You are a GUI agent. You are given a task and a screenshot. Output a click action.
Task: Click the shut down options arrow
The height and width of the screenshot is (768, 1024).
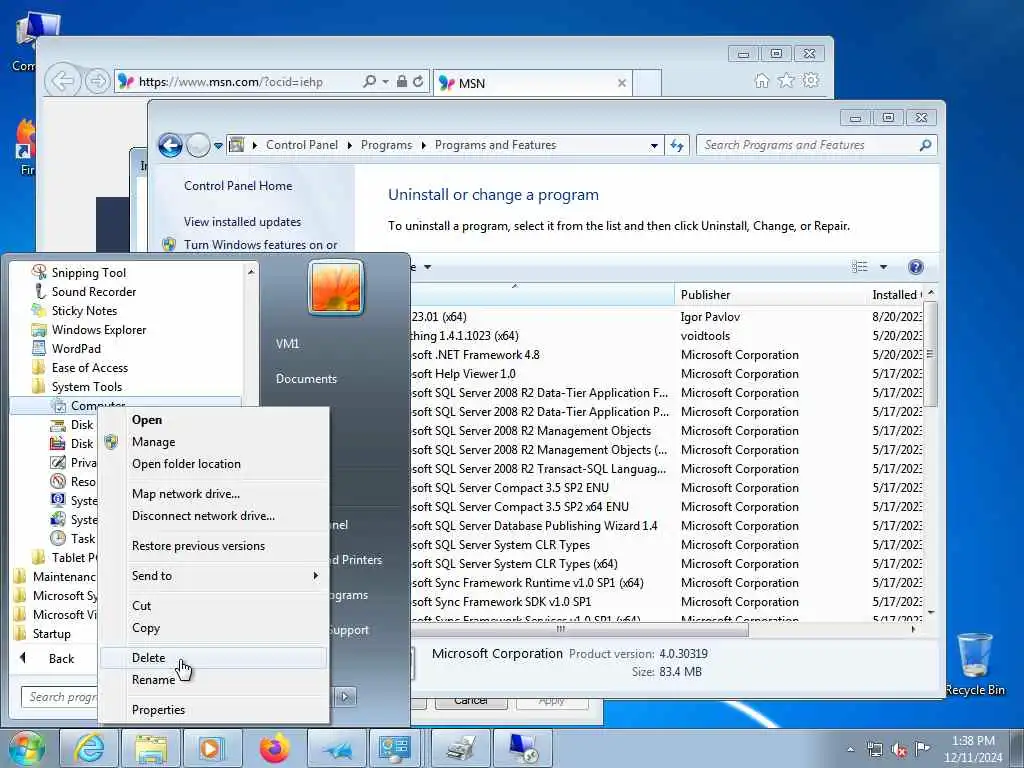[345, 697]
